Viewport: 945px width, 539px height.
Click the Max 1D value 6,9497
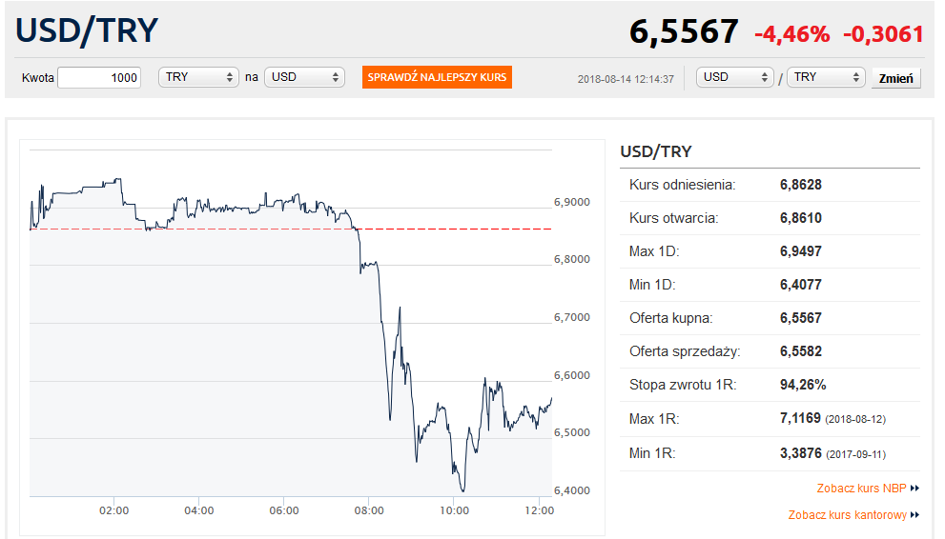[800, 251]
